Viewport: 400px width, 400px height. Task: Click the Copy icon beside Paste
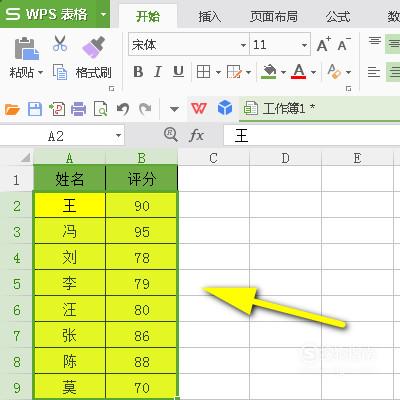click(x=60, y=72)
